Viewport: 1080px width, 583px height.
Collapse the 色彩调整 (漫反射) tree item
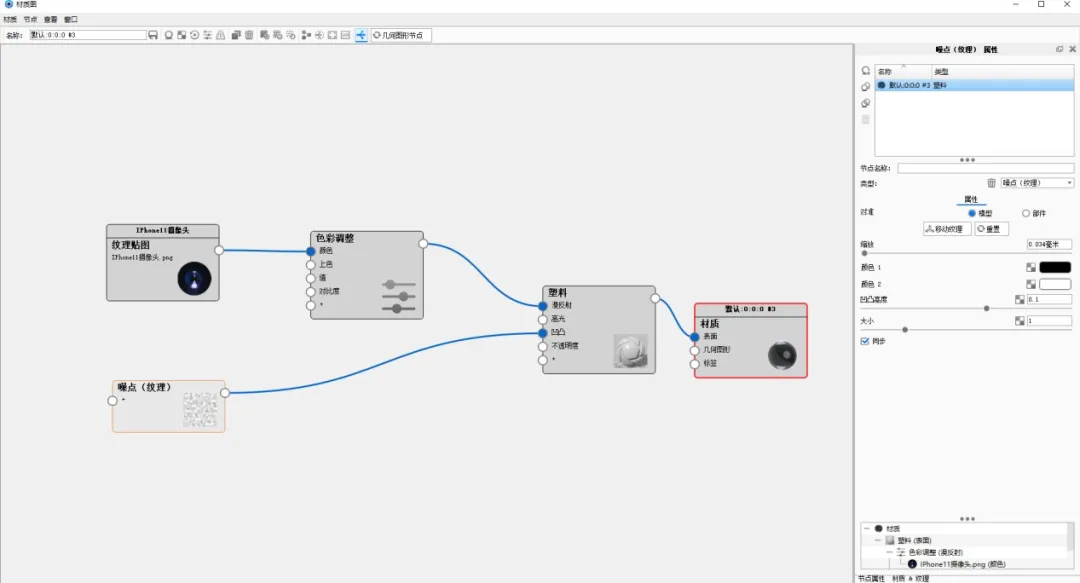coord(889,552)
